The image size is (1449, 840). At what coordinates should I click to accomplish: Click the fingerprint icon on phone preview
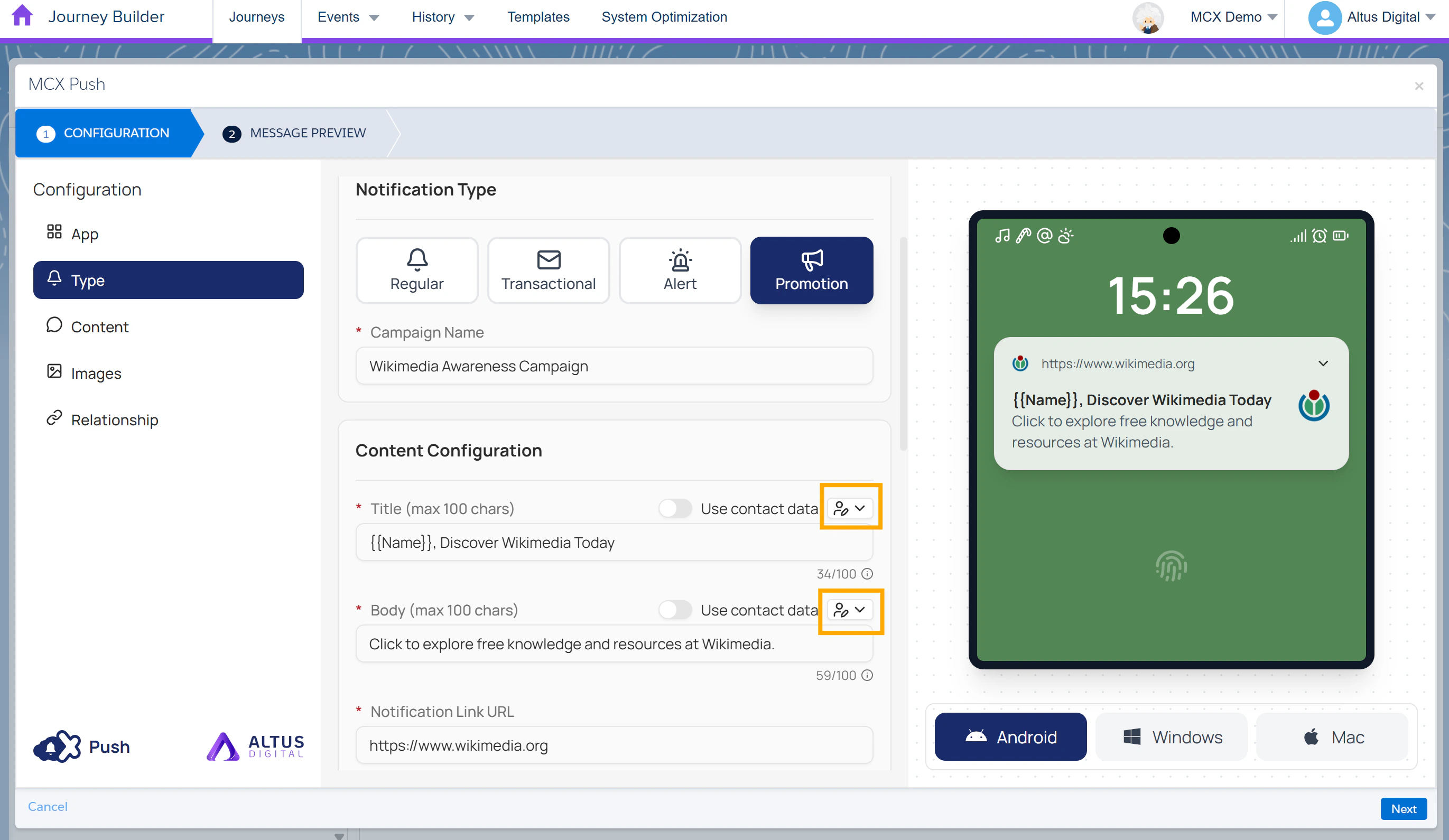[x=1171, y=566]
